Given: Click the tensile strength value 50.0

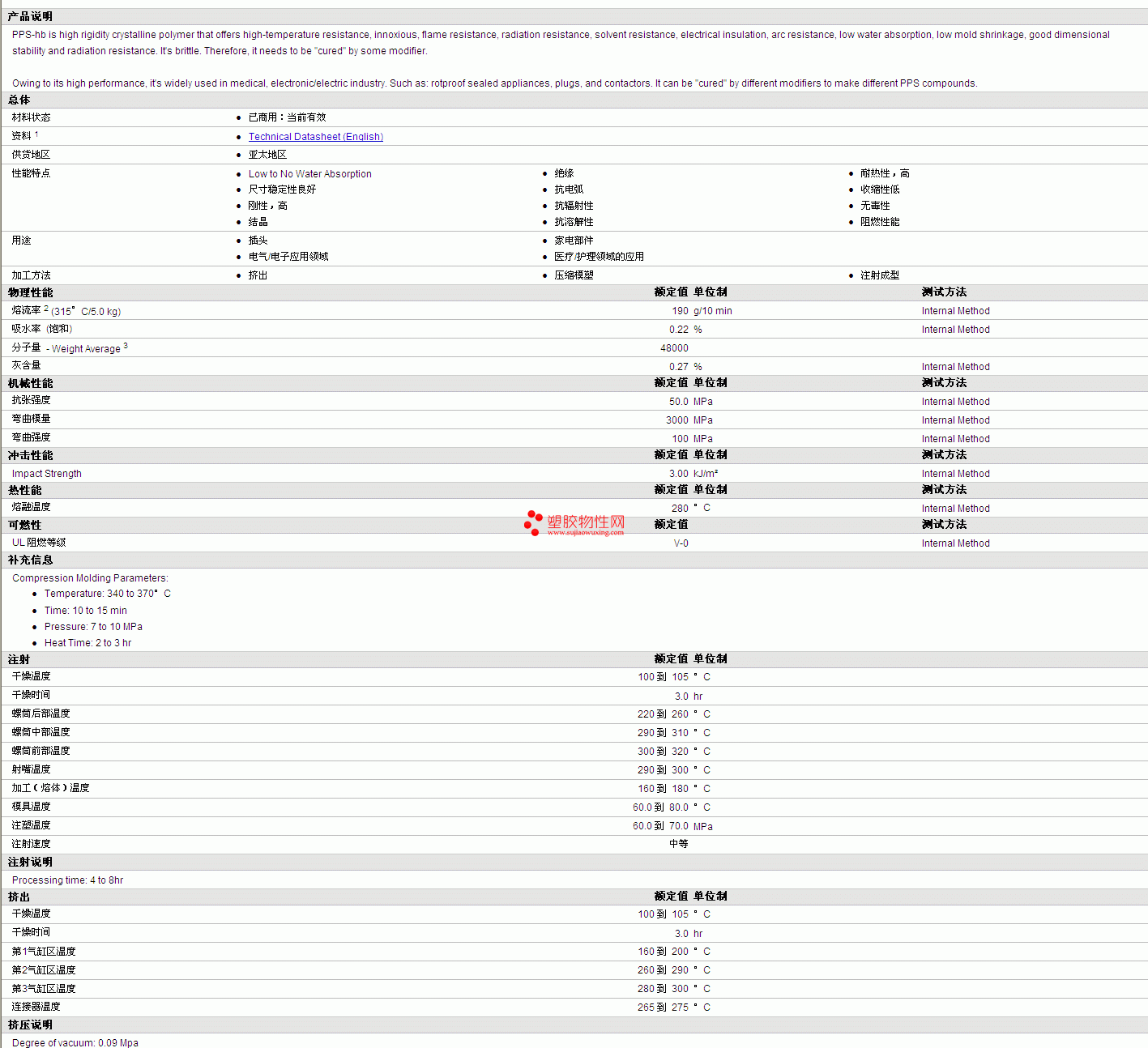Looking at the screenshot, I should pos(679,402).
